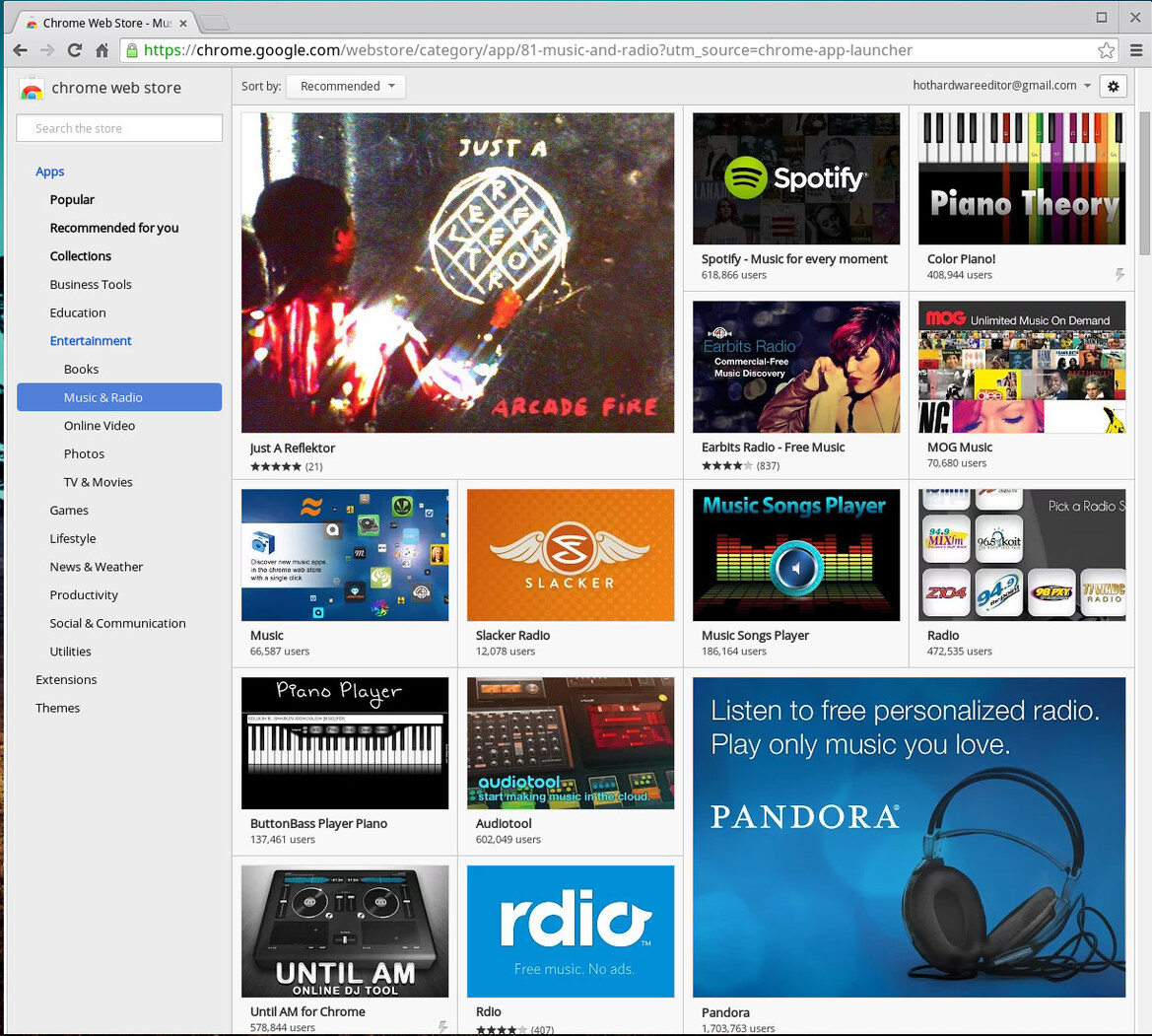Click the star rating under Just A Reflektor

(x=276, y=466)
